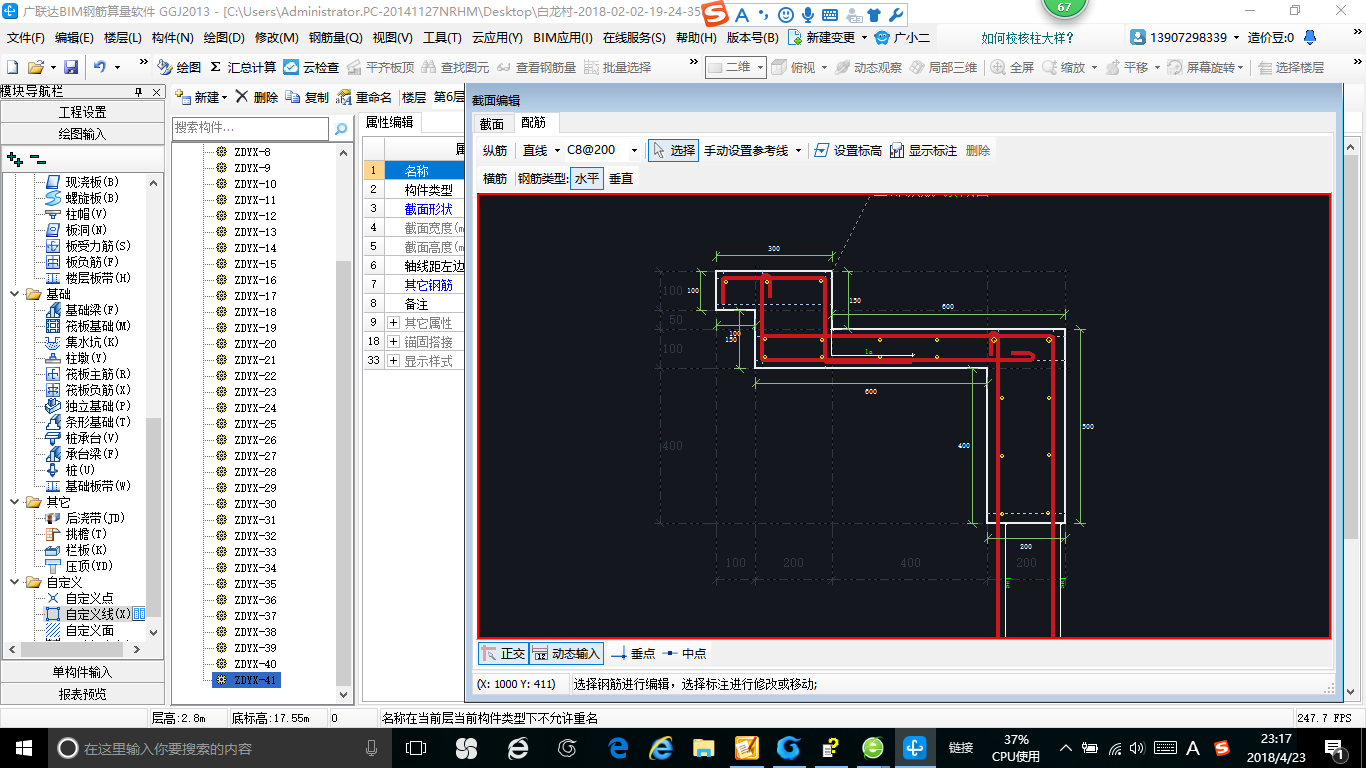Click the new file toolbar icon
Screen dimensions: 1366x768
(x=13, y=67)
